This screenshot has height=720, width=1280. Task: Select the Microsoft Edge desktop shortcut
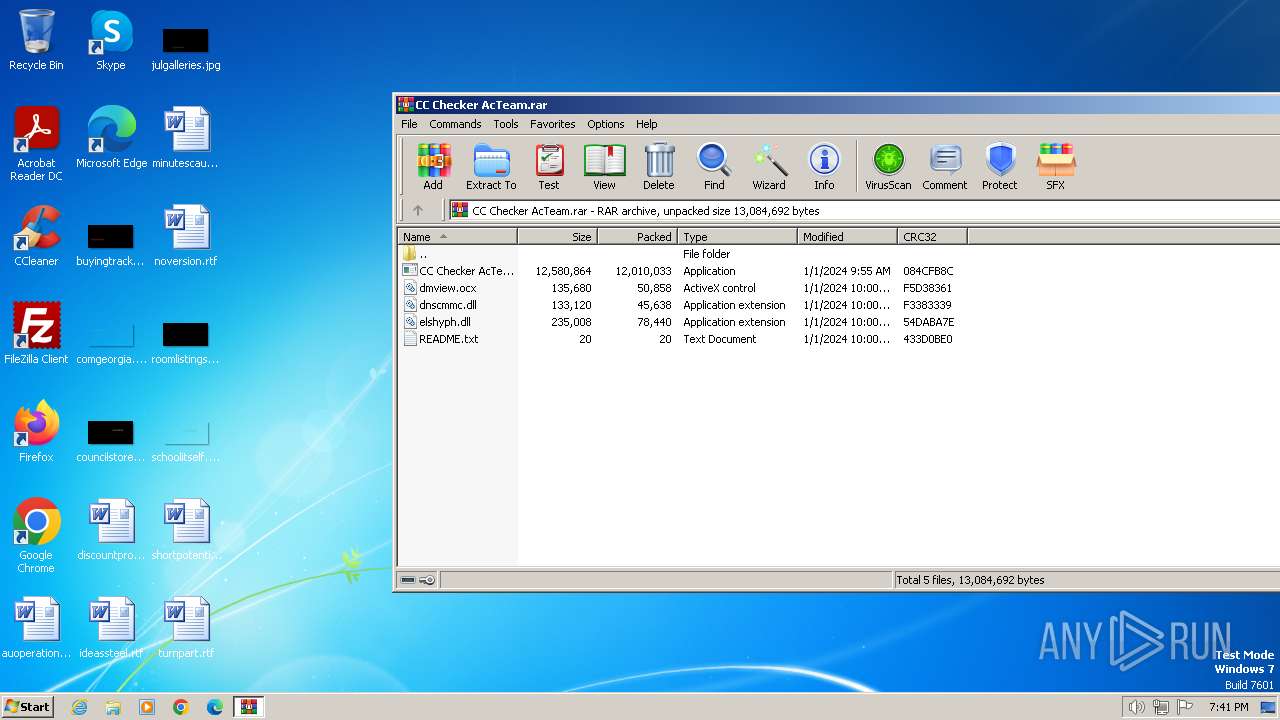(x=111, y=138)
